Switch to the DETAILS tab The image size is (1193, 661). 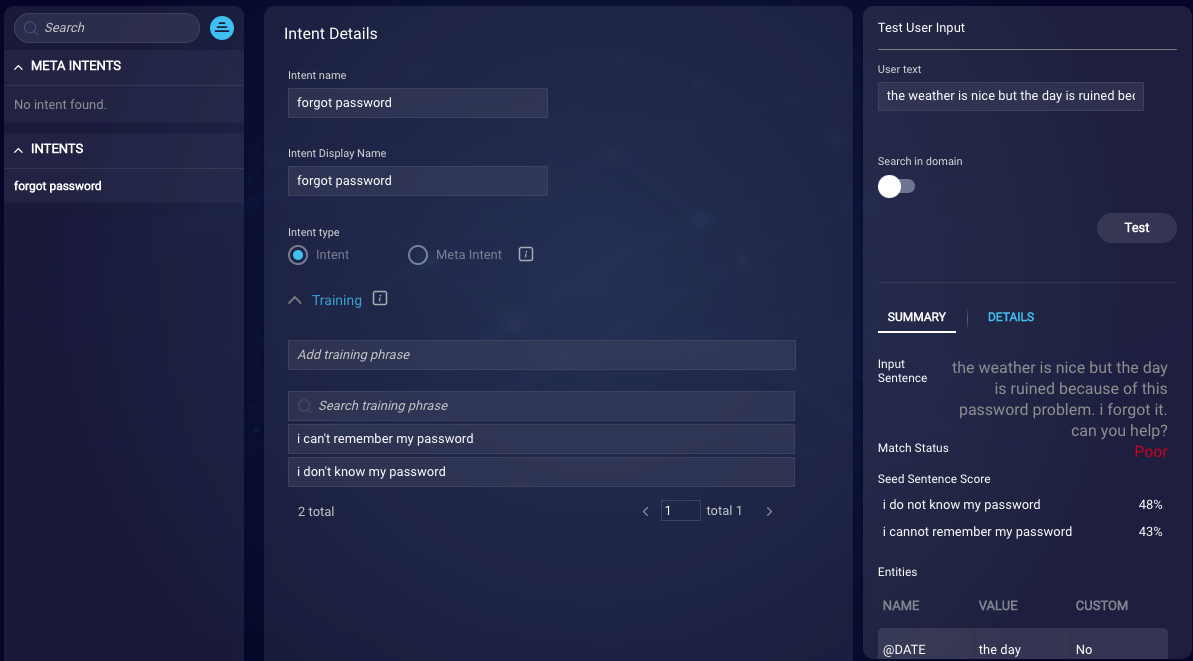click(x=1010, y=317)
